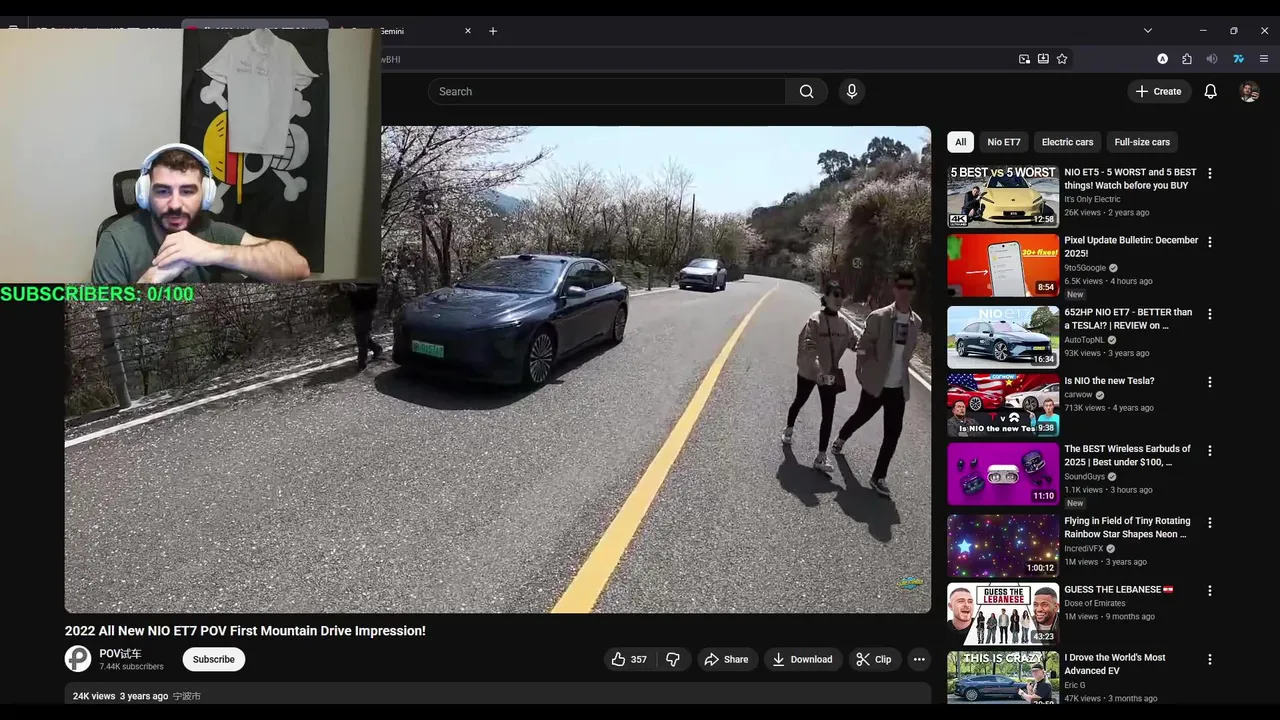Open options for BEST Wireless Earbuds video
Image resolution: width=1280 pixels, height=720 pixels.
1210,451
